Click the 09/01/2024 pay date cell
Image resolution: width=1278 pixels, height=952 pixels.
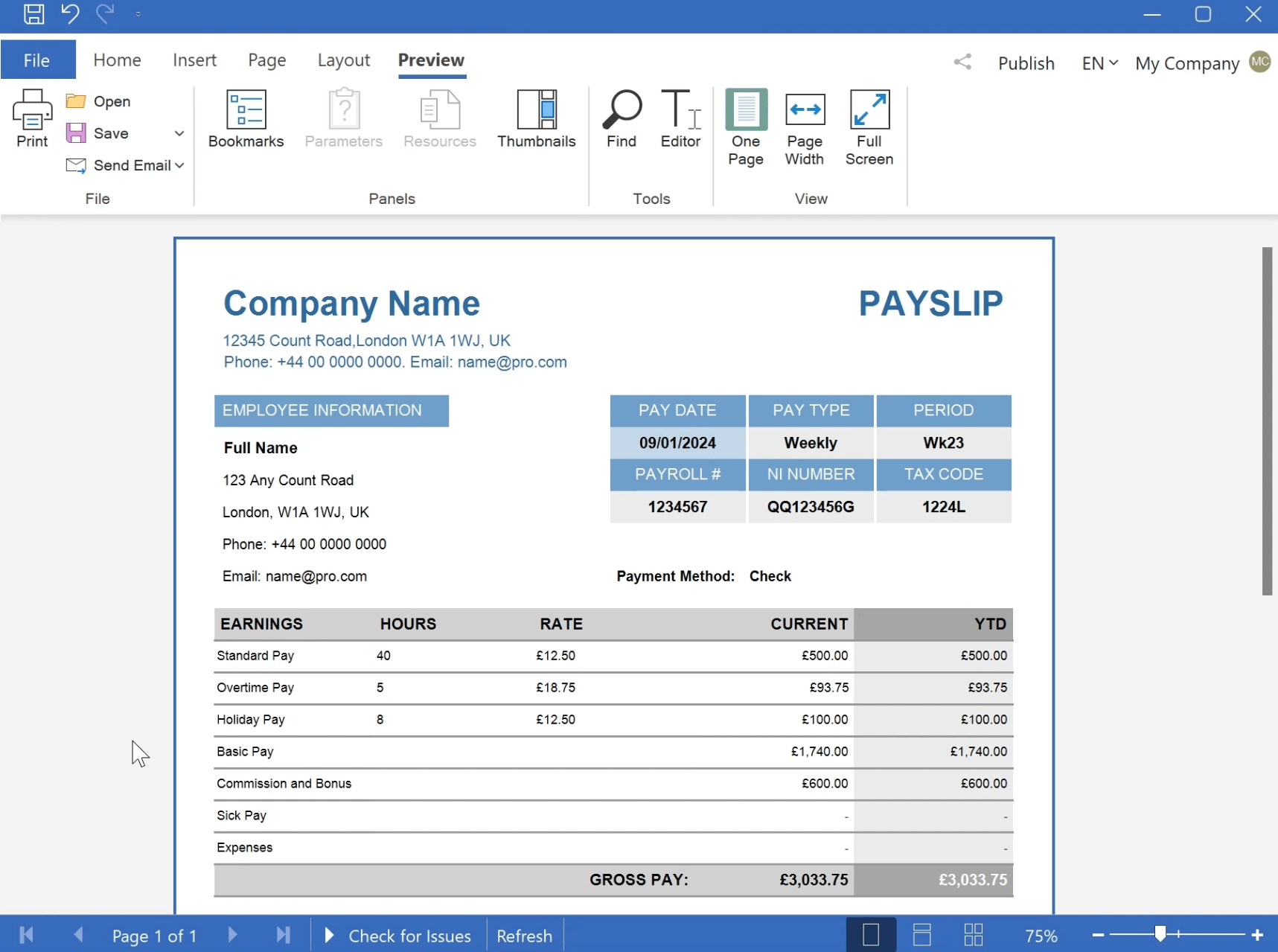pyautogui.click(x=677, y=443)
